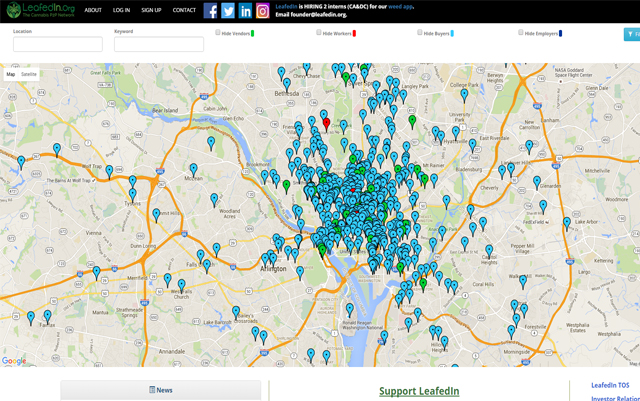
Task: Enable the Hide Vendors checkbox
Action: coord(219,33)
